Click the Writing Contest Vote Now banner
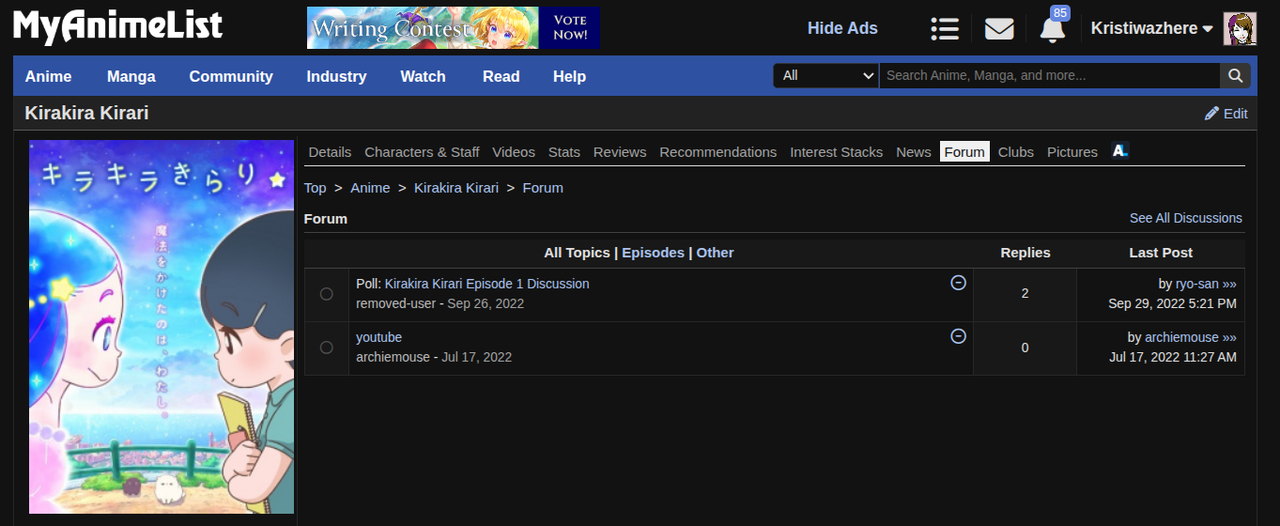 (453, 28)
